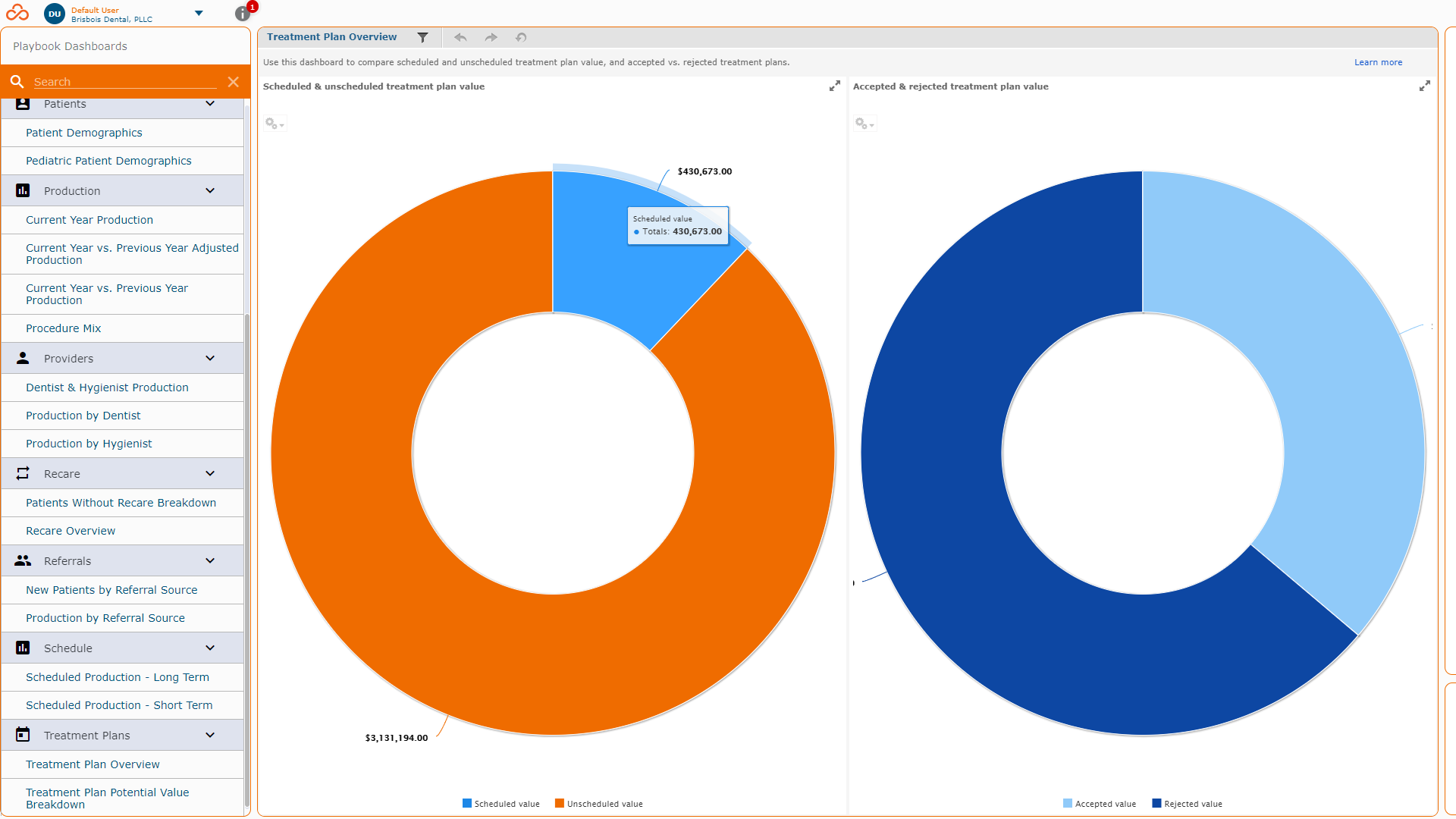Viewport: 1456px width, 819px height.
Task: Click the Learn more link
Action: coord(1378,62)
